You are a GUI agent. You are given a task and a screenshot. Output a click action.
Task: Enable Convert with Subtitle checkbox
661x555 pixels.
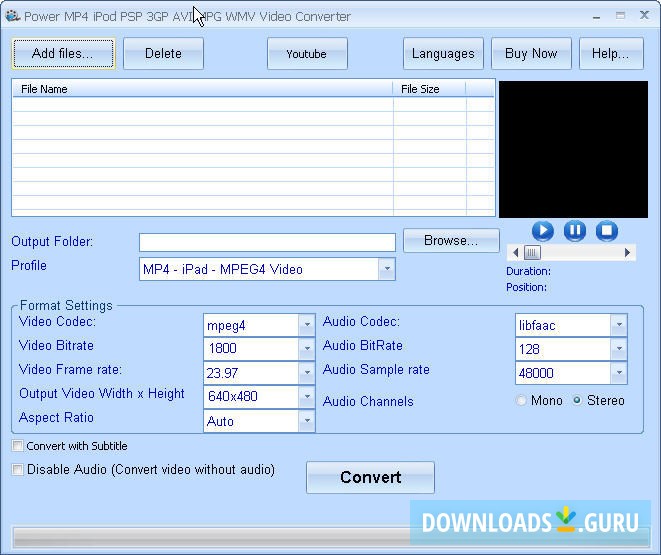18,446
